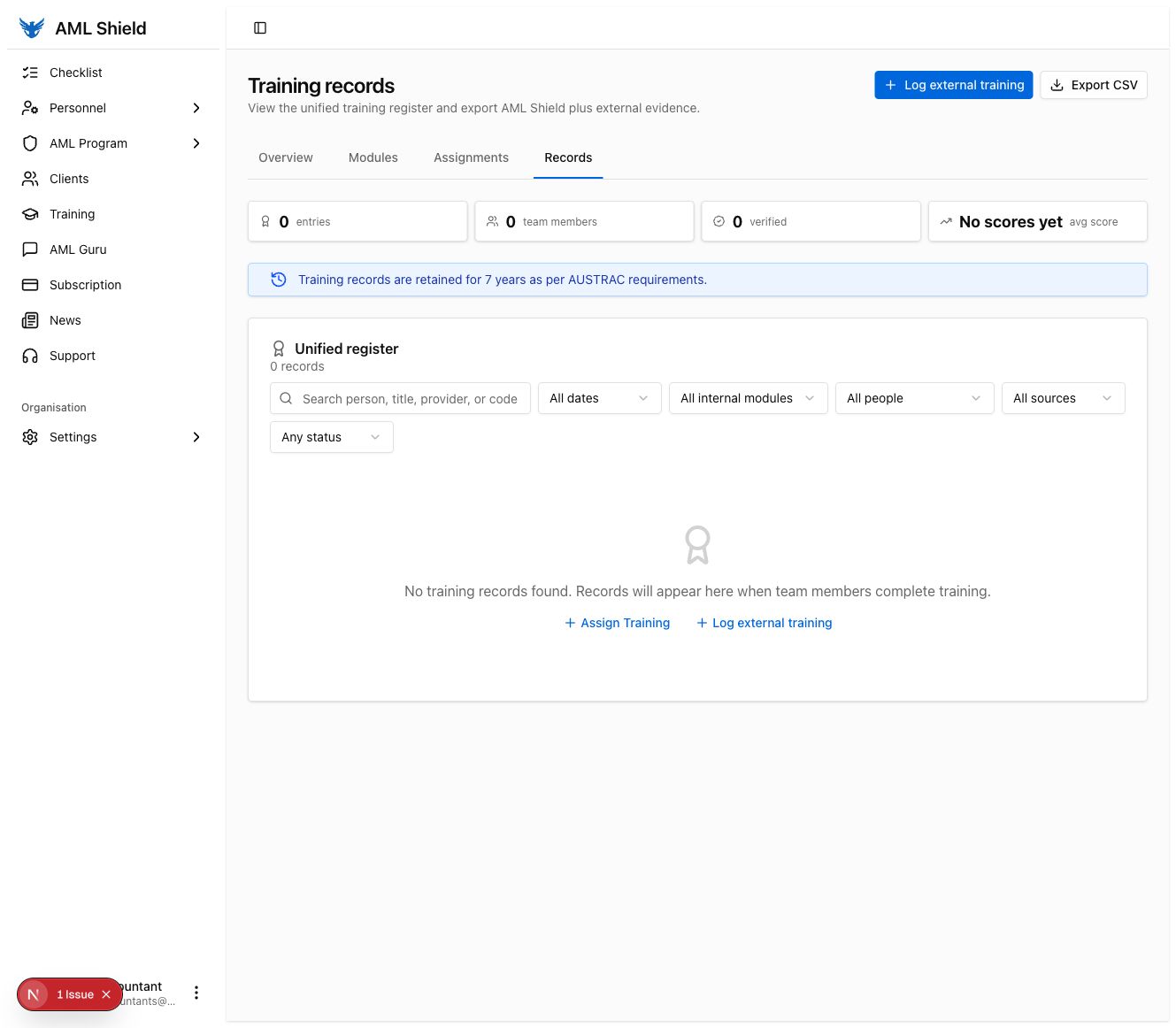Image resolution: width=1176 pixels, height=1028 pixels.
Task: Click the Training graduation cap icon
Action: coord(30,214)
